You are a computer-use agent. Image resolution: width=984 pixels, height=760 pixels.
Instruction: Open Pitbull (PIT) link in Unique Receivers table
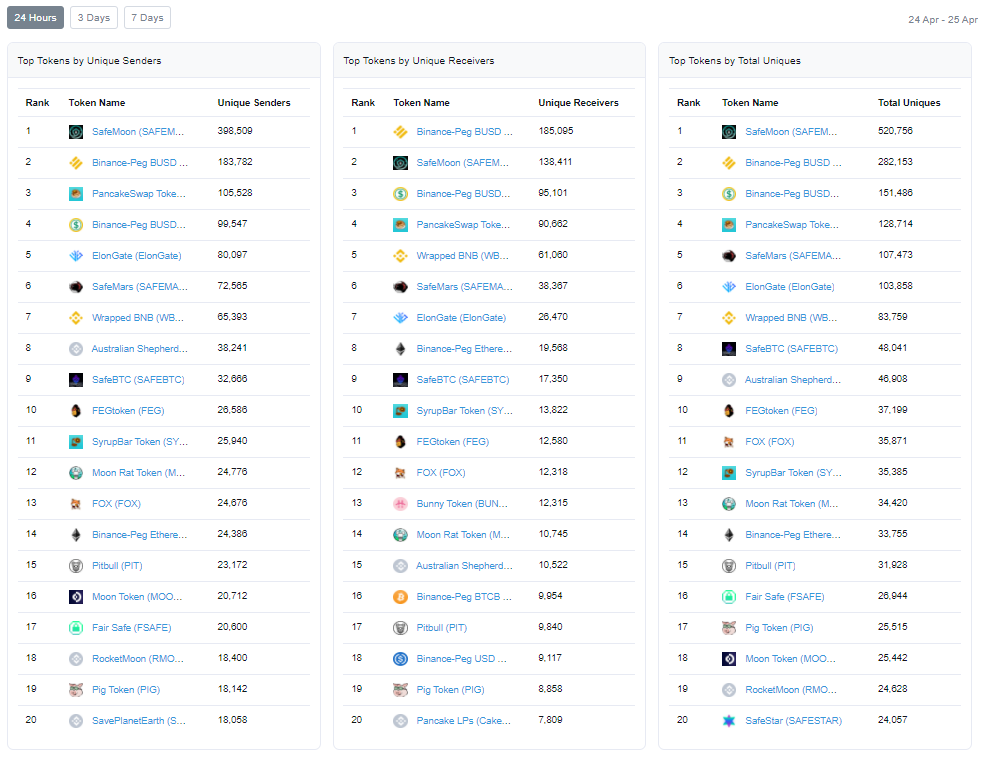(442, 628)
